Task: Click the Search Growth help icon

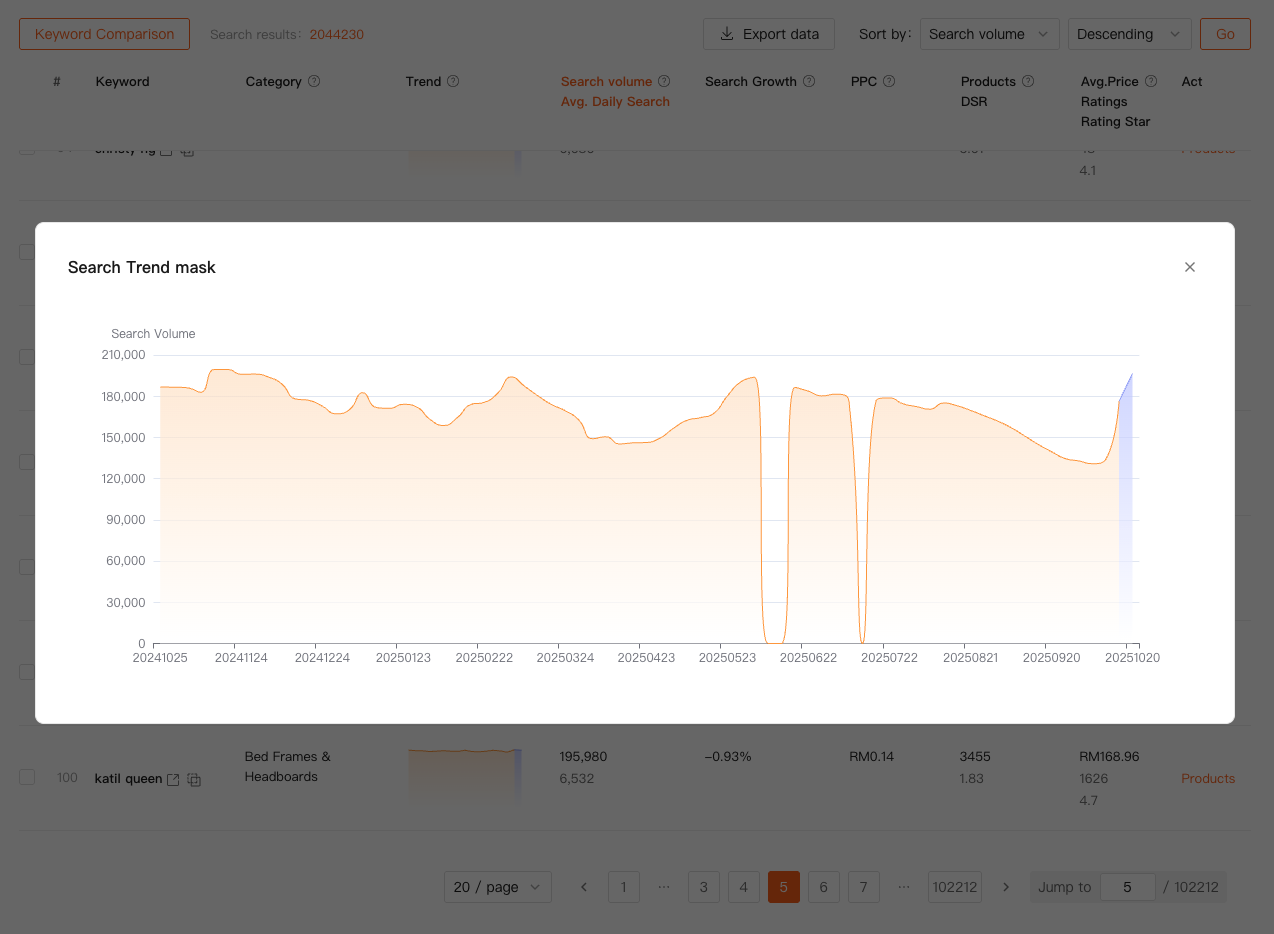Action: (809, 82)
